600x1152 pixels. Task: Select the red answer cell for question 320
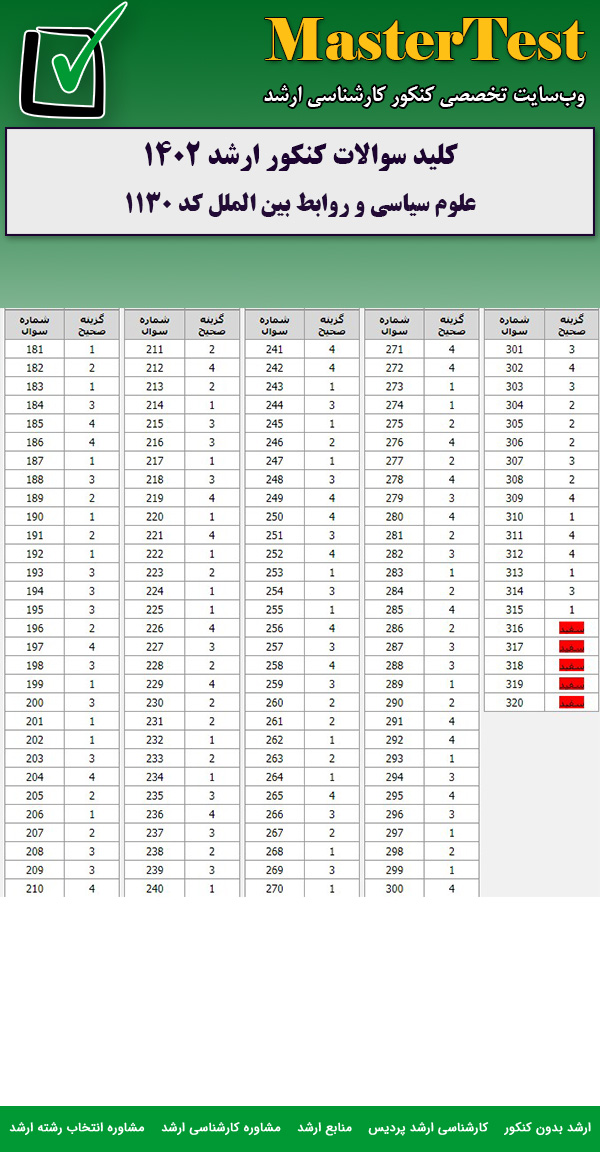[571, 702]
